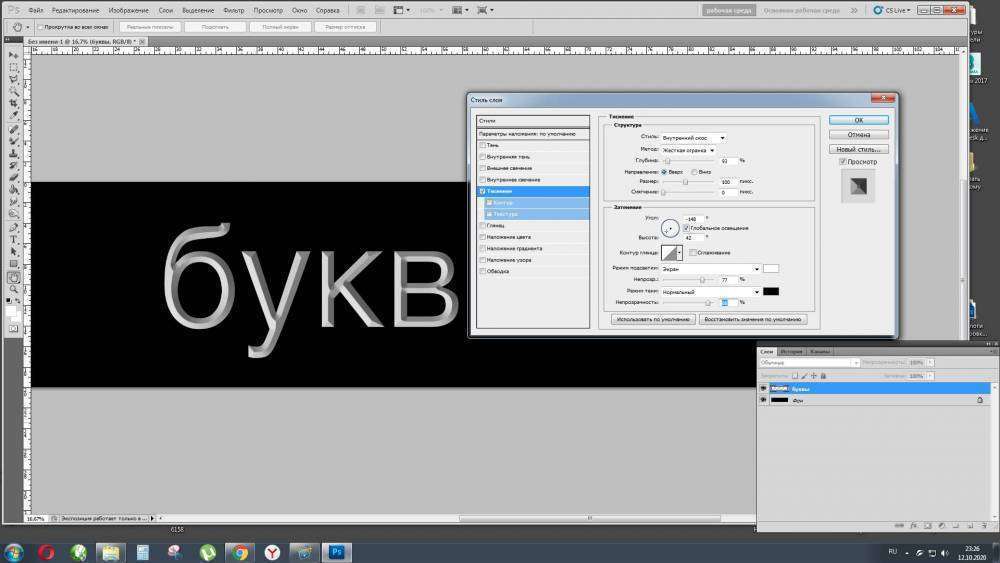Select the Вниз direction radio button
Viewport: 1000px width, 563px height.
coord(696,171)
